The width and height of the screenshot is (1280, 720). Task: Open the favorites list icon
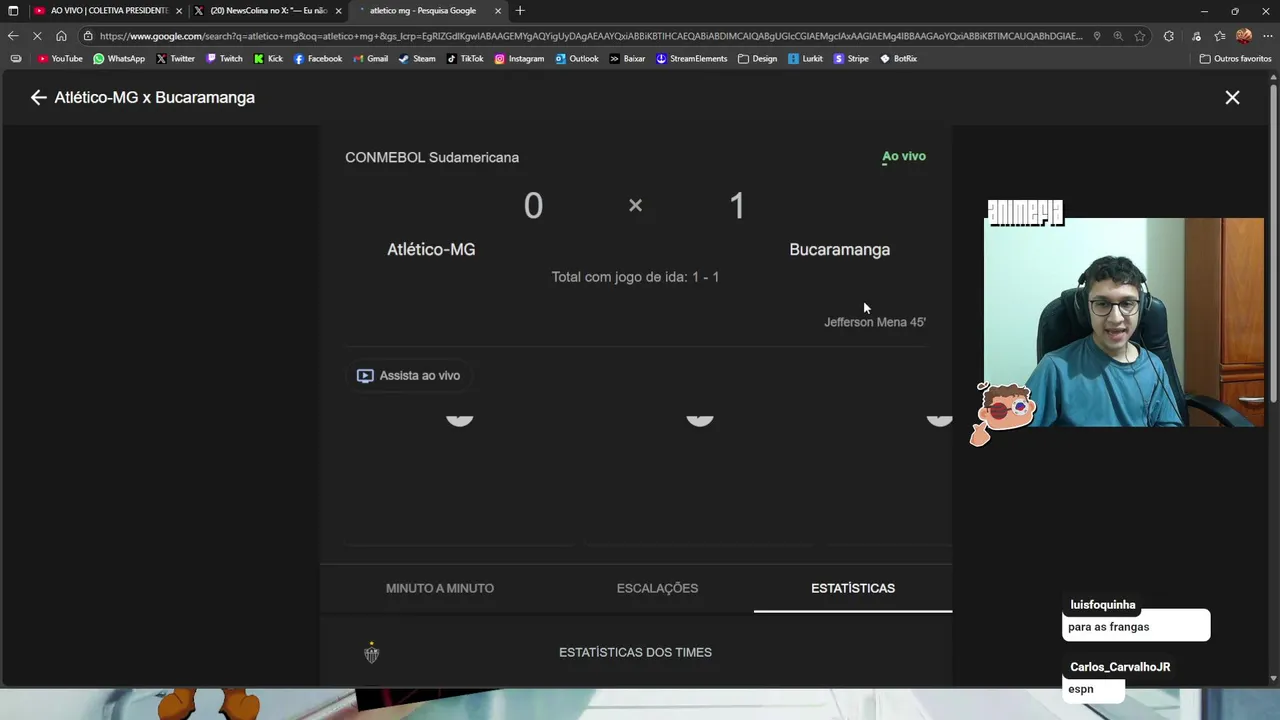click(x=1220, y=36)
